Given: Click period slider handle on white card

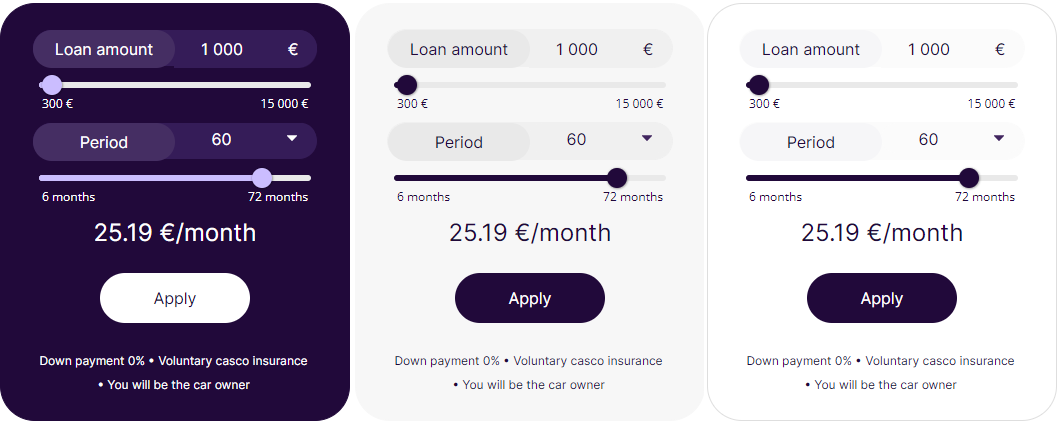Looking at the screenshot, I should [968, 178].
